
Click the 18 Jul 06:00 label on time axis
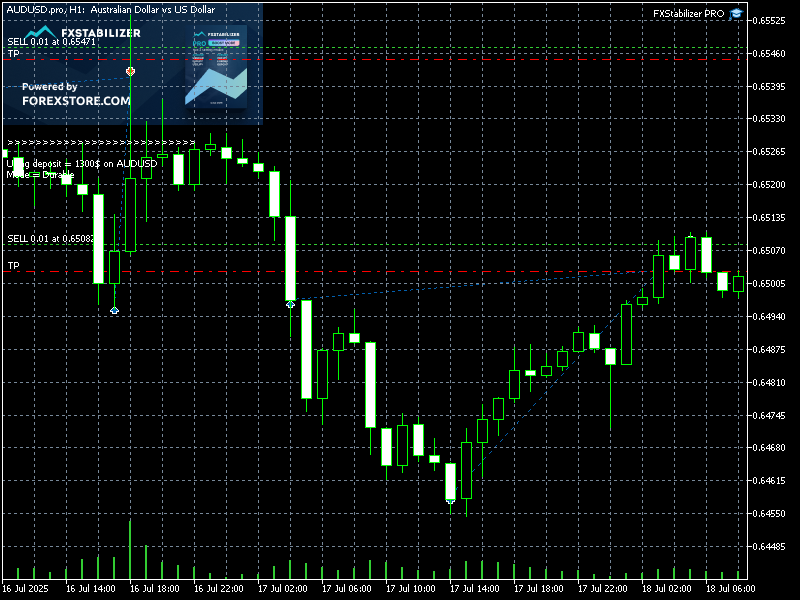point(728,589)
